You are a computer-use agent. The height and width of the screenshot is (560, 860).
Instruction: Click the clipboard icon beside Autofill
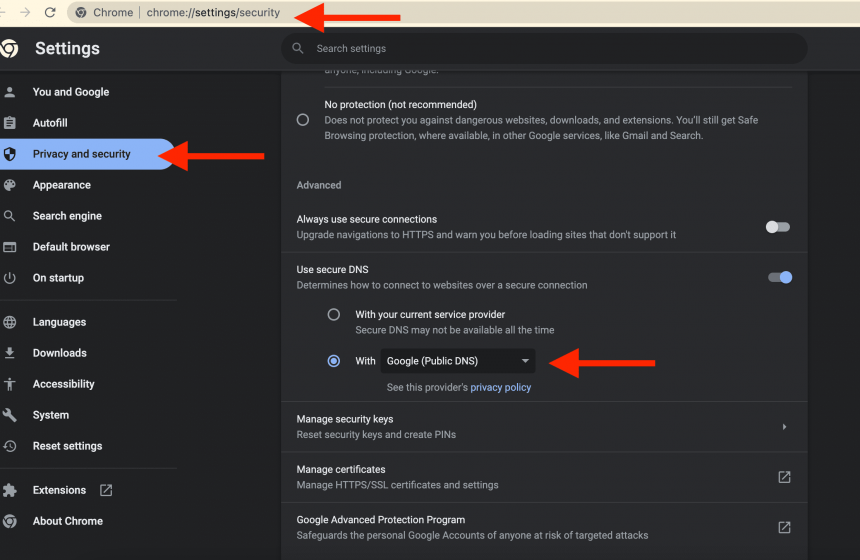tap(9, 123)
